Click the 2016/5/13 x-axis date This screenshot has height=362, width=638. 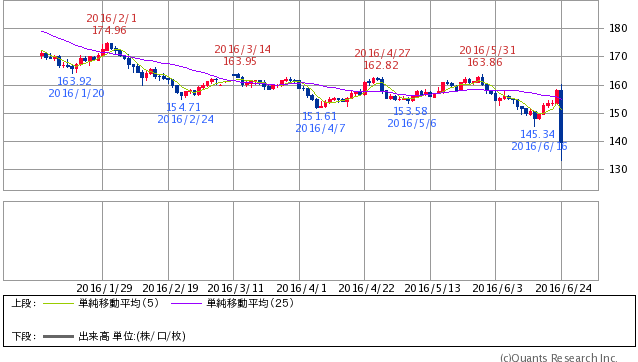point(433,288)
